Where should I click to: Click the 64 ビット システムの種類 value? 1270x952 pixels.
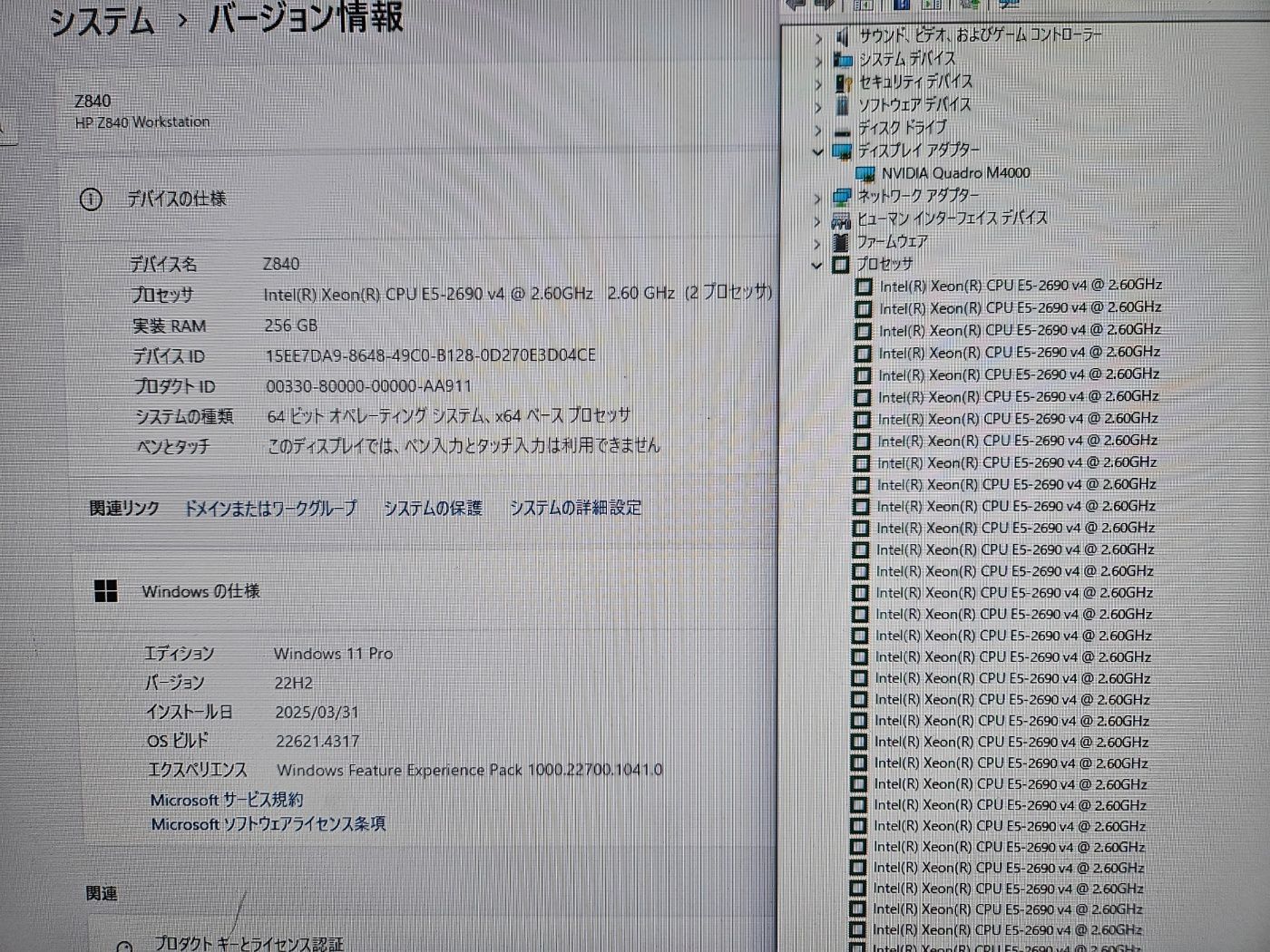[449, 416]
